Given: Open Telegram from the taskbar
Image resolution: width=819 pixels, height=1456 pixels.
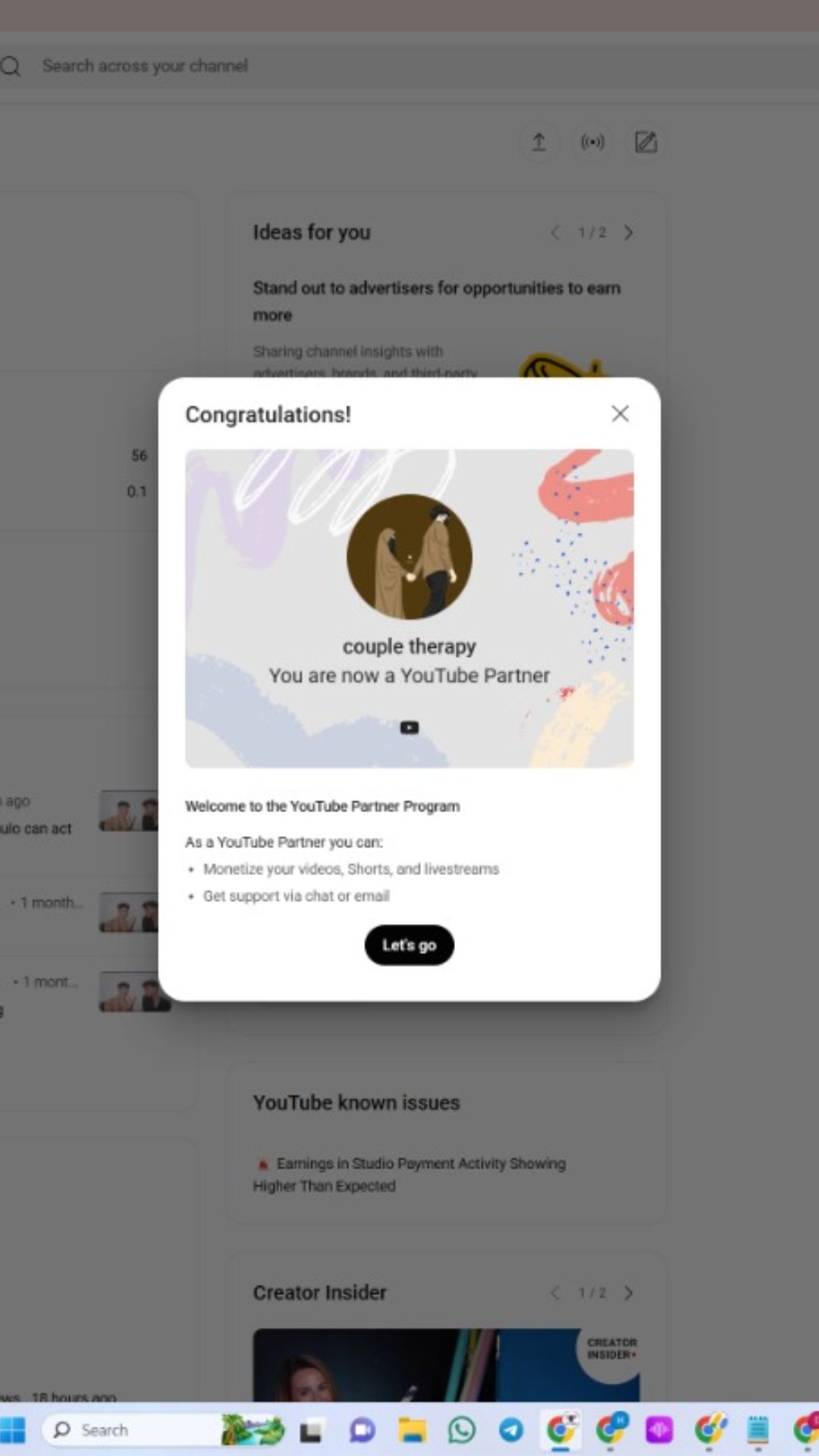Looking at the screenshot, I should 511,1430.
